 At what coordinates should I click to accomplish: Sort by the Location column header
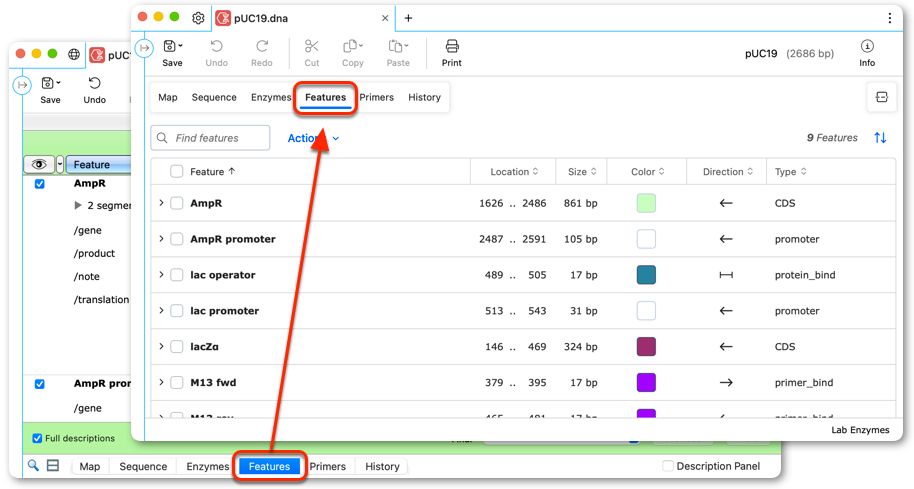point(514,171)
